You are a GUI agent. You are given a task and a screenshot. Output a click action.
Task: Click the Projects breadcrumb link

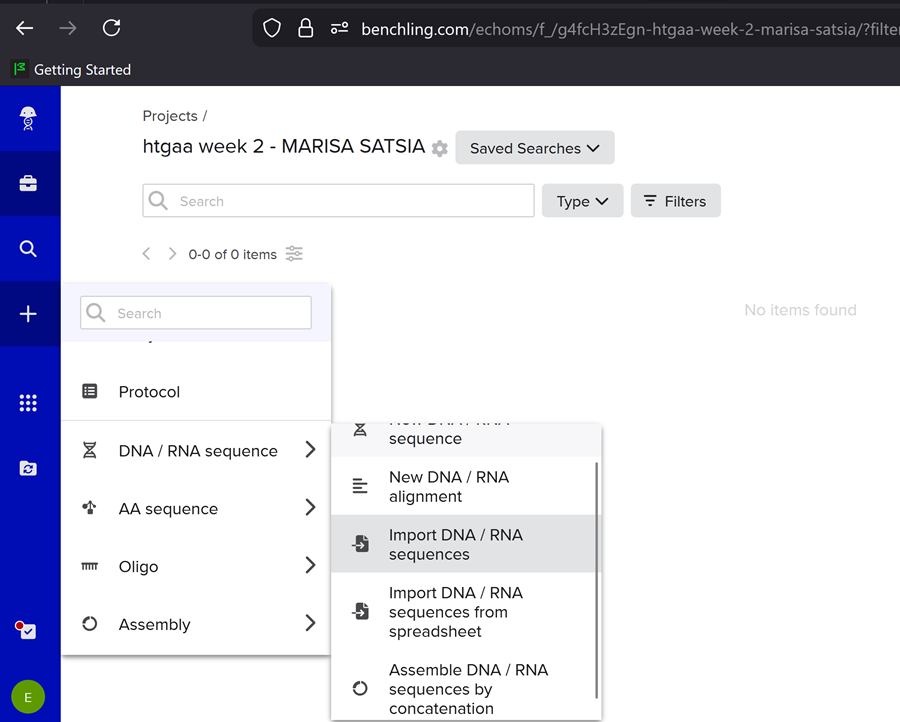(170, 116)
